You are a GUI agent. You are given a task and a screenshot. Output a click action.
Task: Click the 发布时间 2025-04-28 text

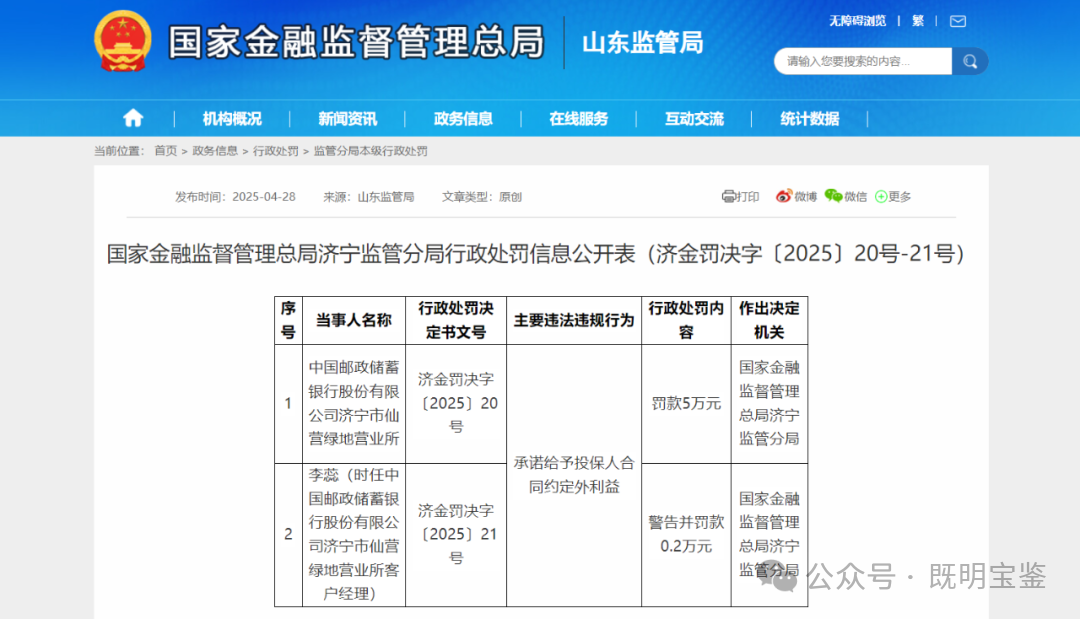tap(235, 197)
